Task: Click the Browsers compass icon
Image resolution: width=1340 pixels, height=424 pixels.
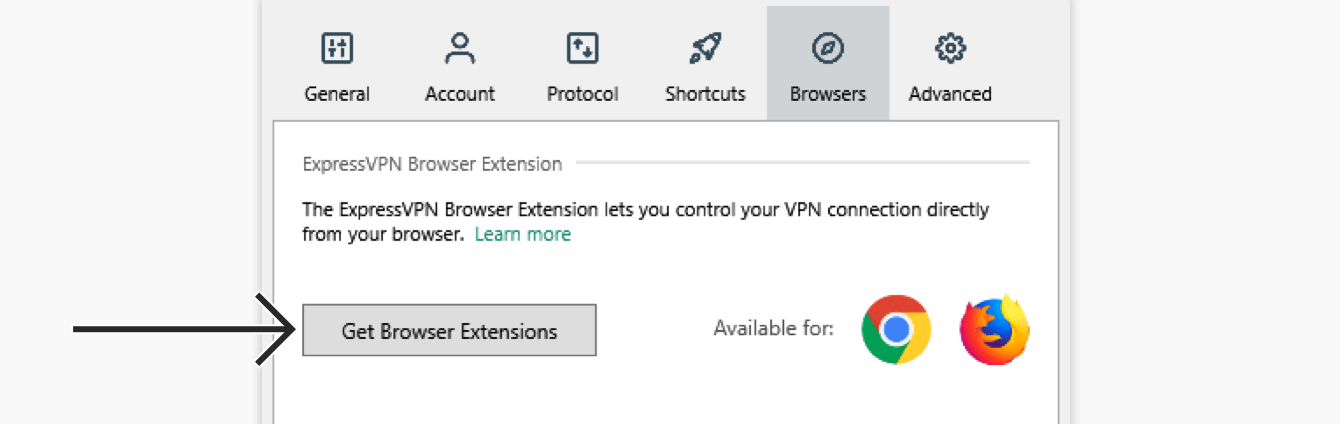Action: click(828, 47)
